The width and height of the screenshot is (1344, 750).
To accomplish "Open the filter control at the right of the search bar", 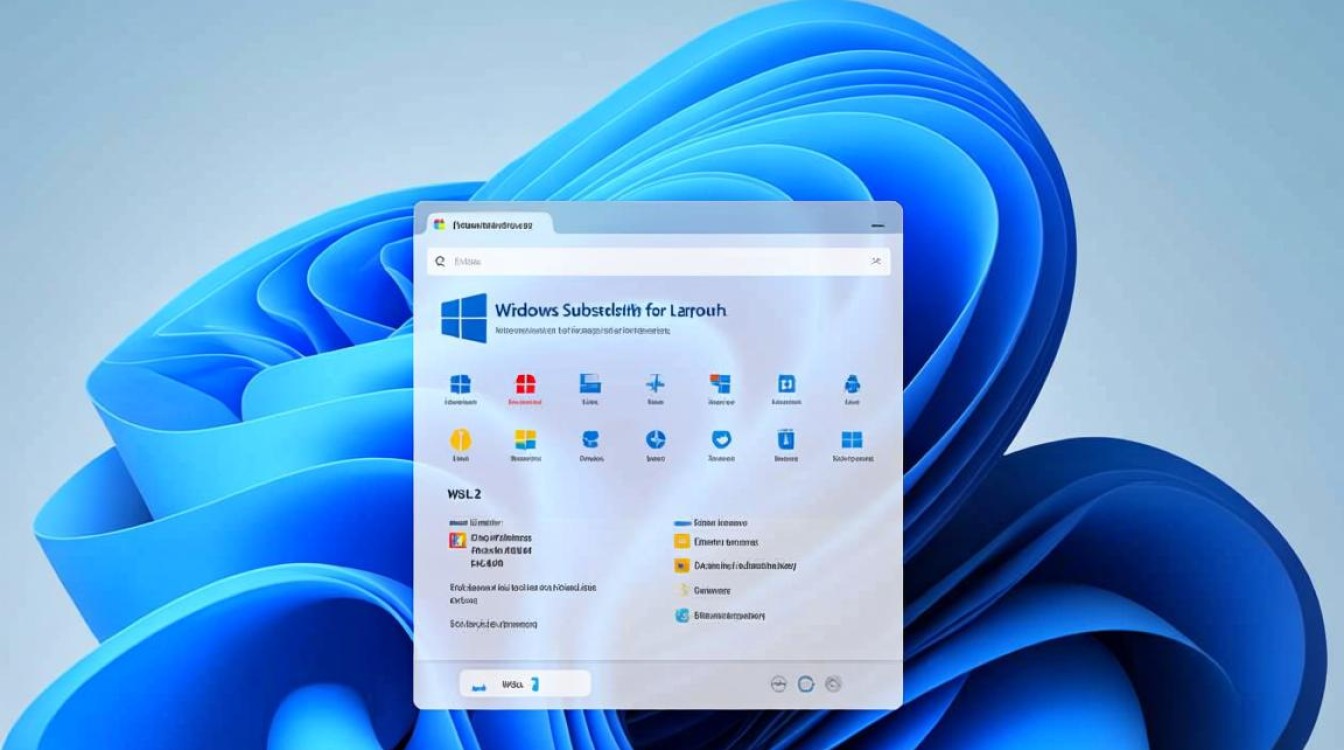I will click(x=874, y=261).
